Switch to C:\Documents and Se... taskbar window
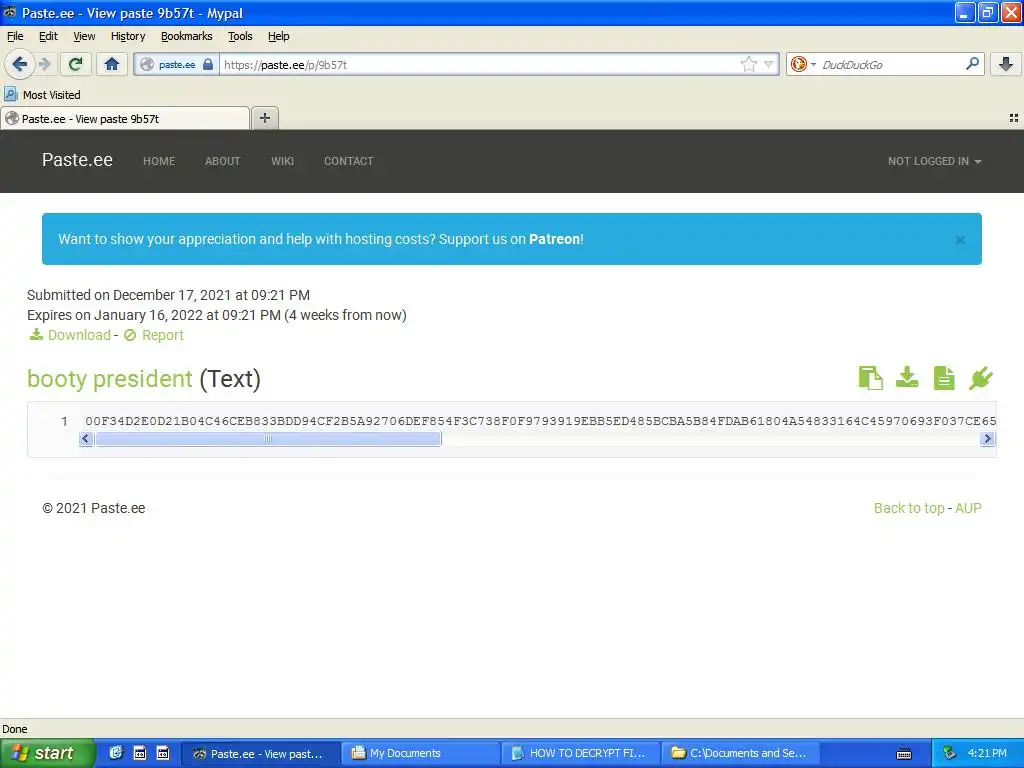 (x=741, y=754)
